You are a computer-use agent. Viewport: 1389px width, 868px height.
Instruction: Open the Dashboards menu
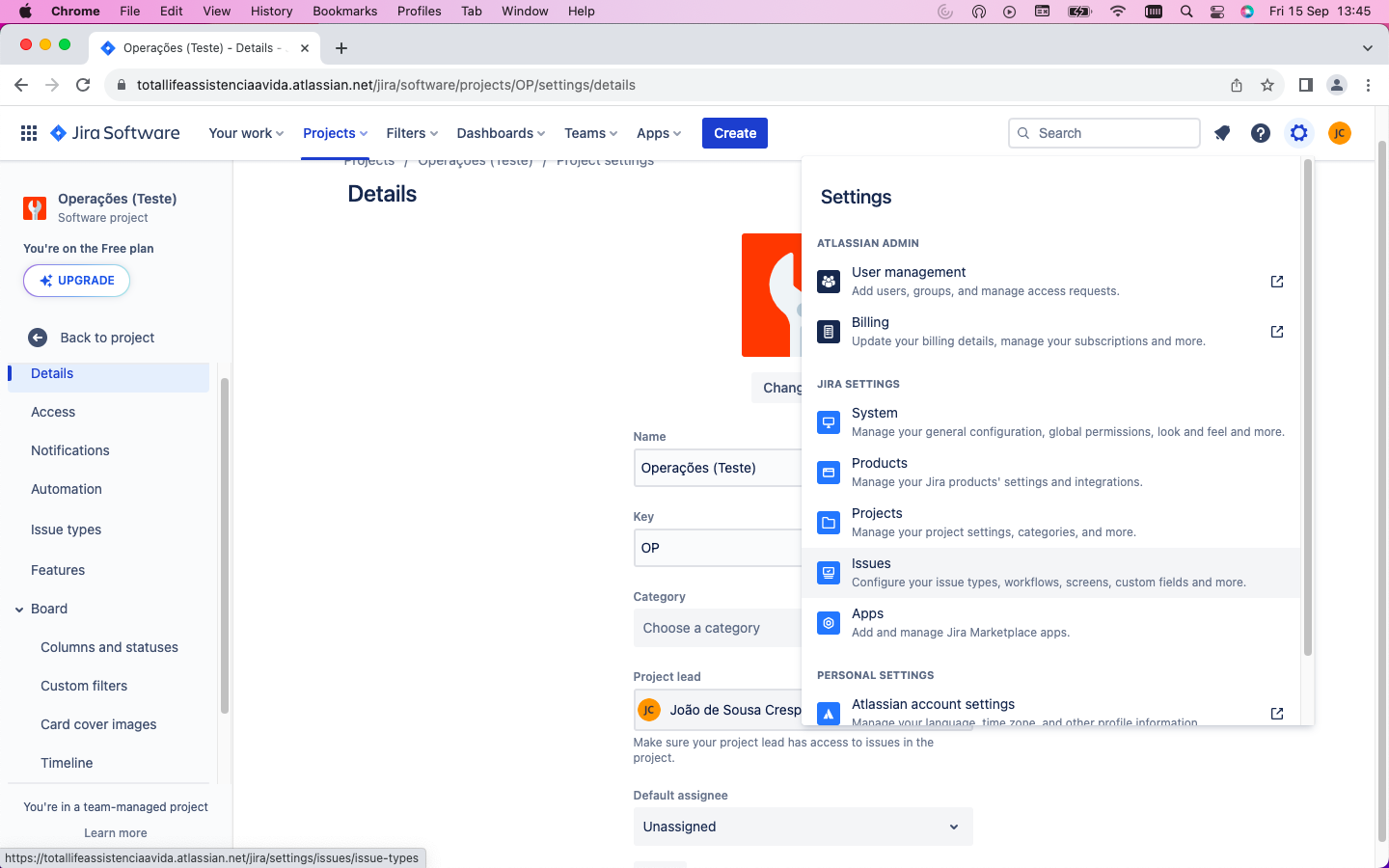coord(500,133)
